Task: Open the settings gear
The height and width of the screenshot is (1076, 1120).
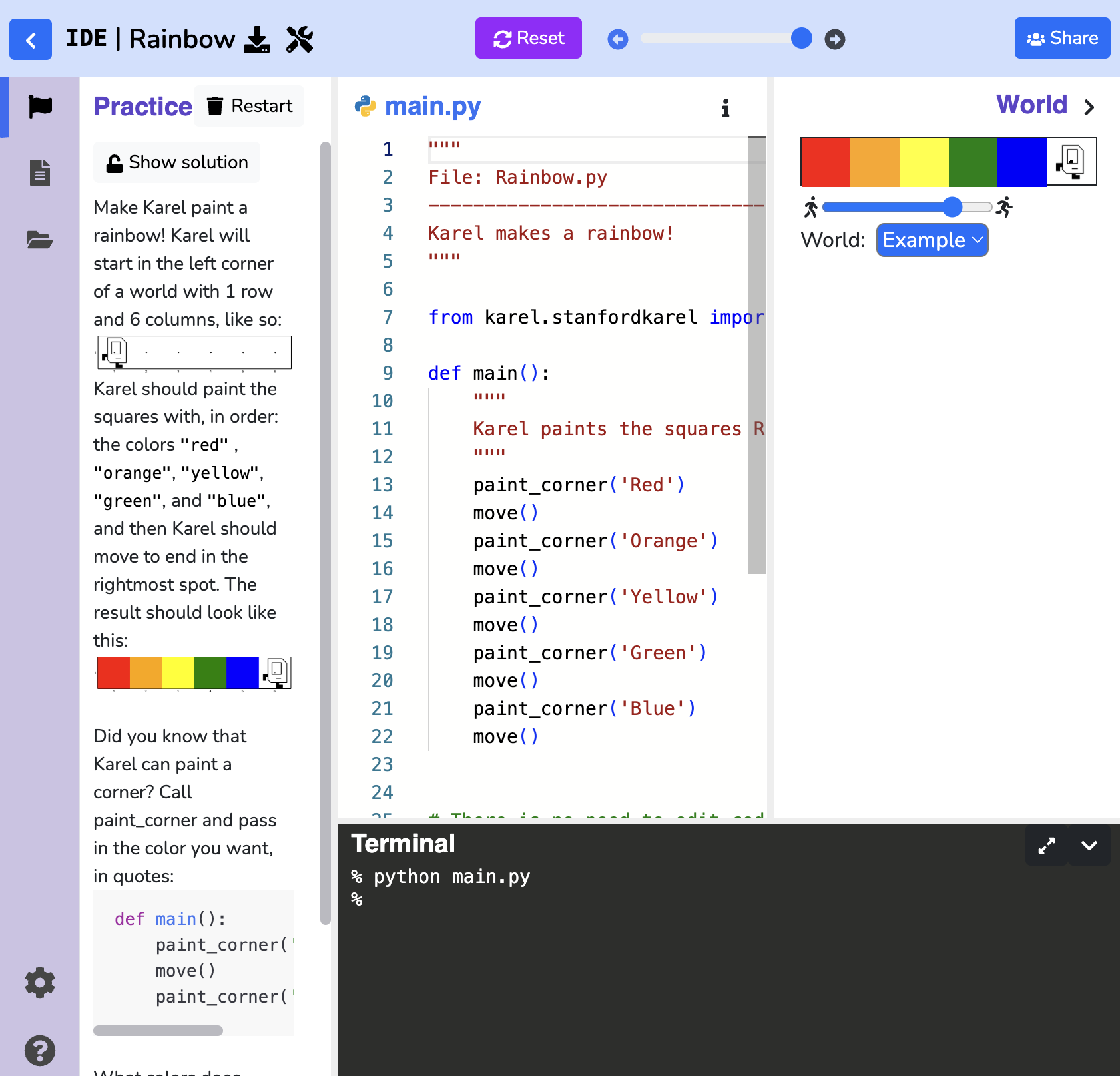Action: tap(39, 983)
